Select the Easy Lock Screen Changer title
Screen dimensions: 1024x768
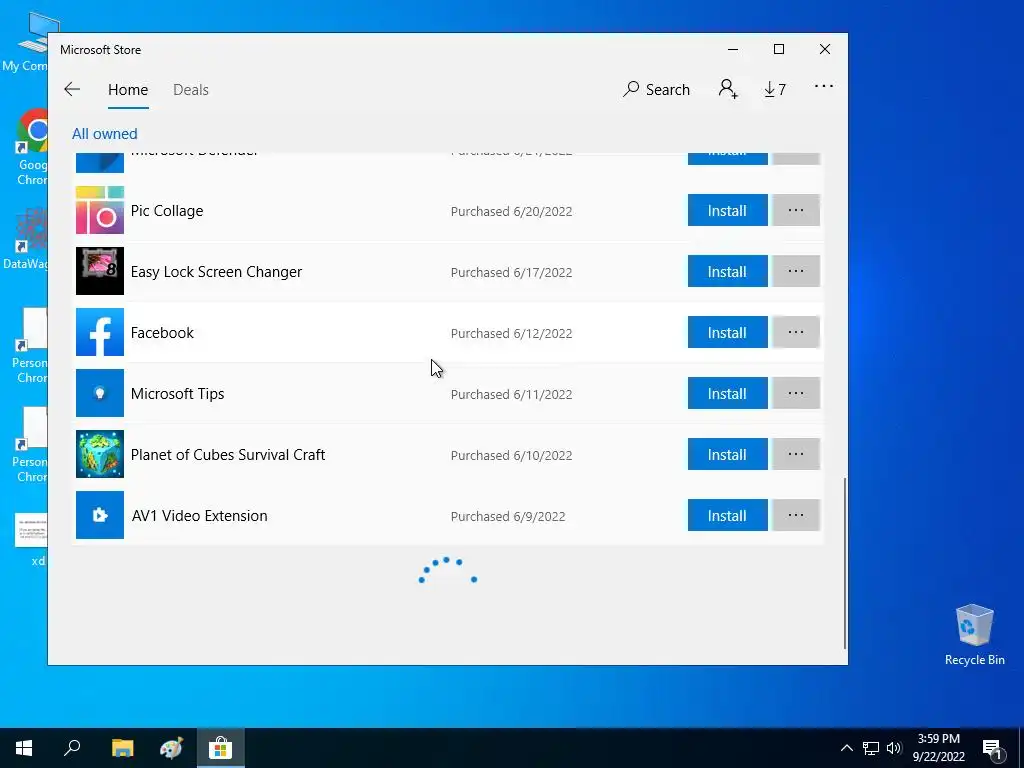coord(216,272)
